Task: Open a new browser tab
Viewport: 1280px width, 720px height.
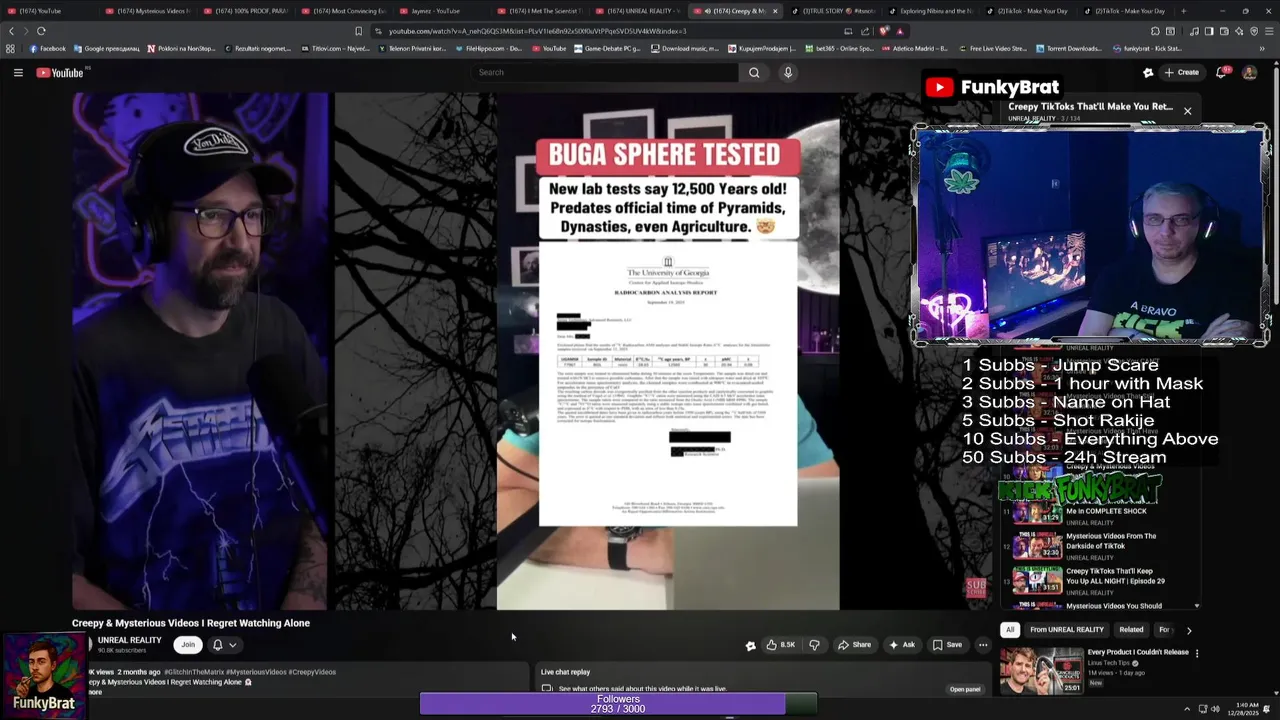Action: tap(1183, 11)
